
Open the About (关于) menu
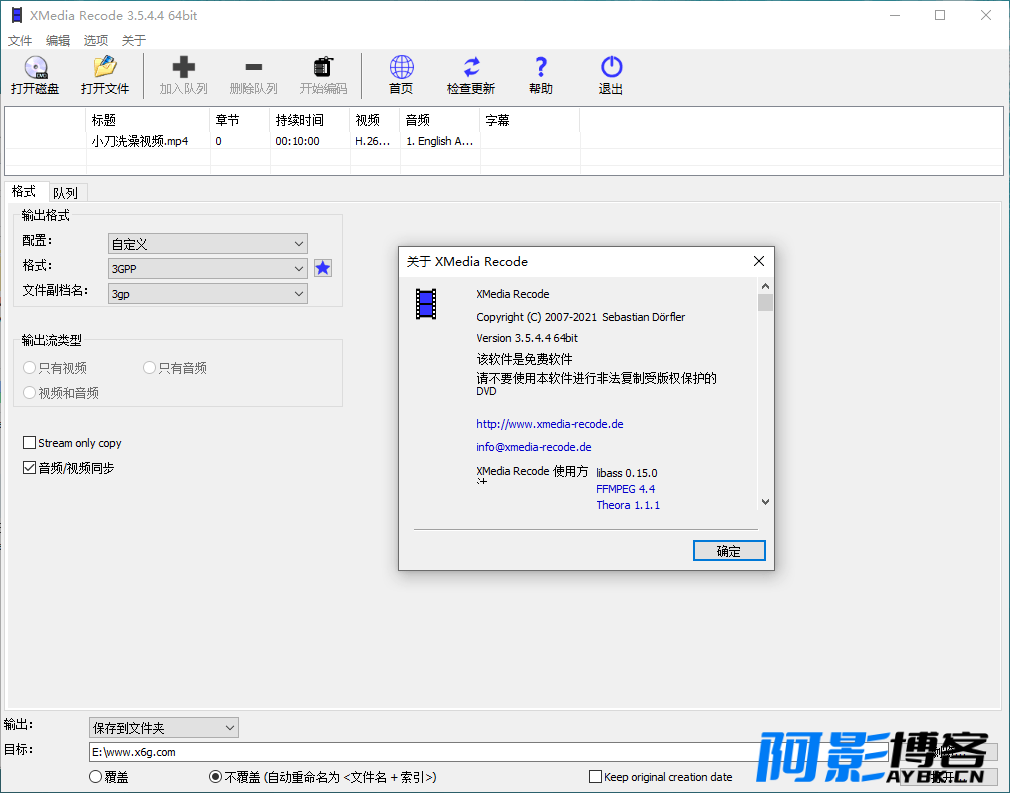pyautogui.click(x=134, y=41)
